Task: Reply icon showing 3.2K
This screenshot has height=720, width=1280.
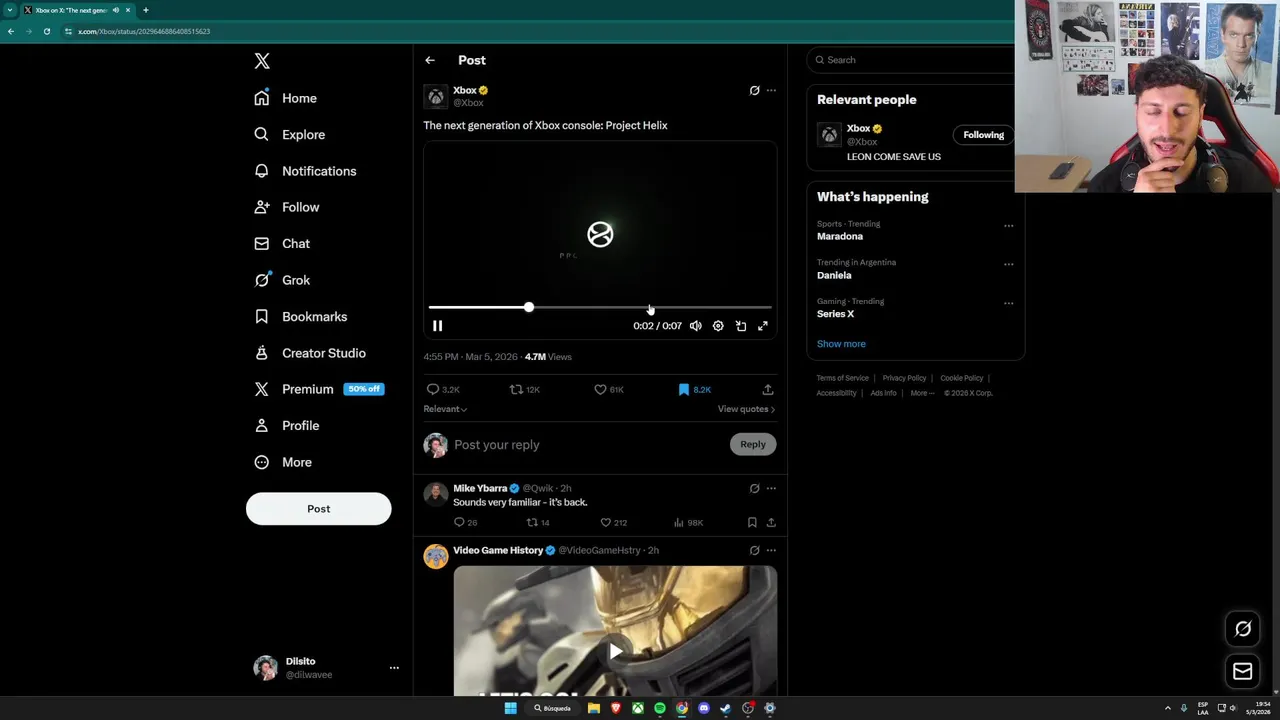Action: 443,389
